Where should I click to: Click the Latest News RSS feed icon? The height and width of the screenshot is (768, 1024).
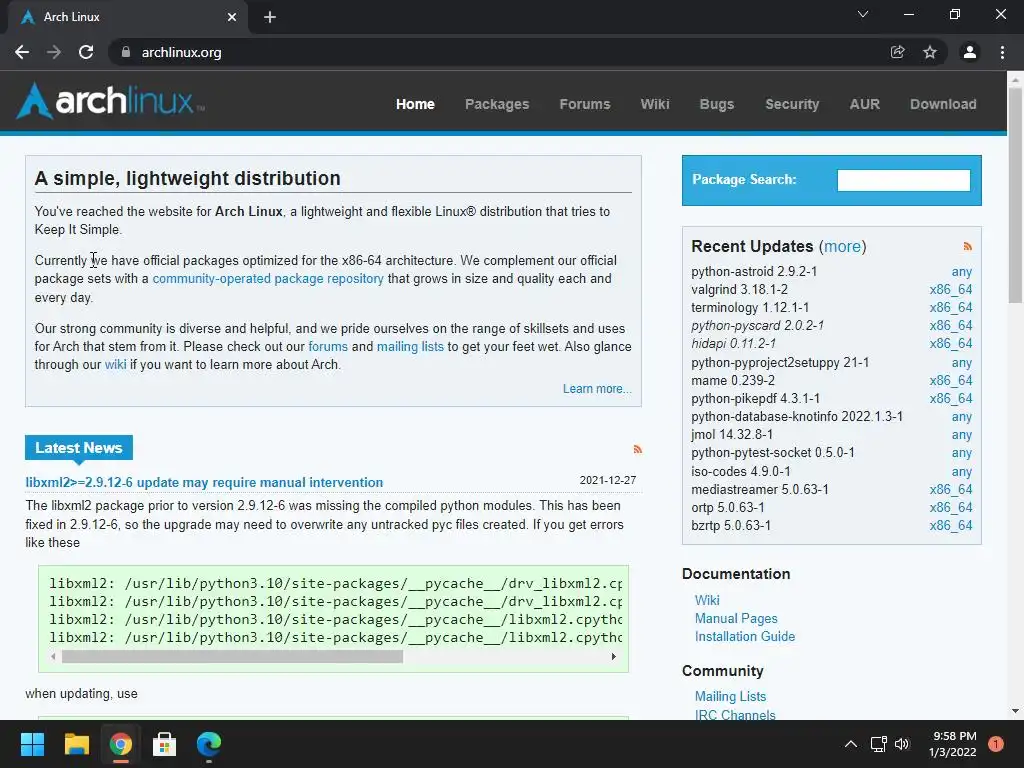coord(637,449)
